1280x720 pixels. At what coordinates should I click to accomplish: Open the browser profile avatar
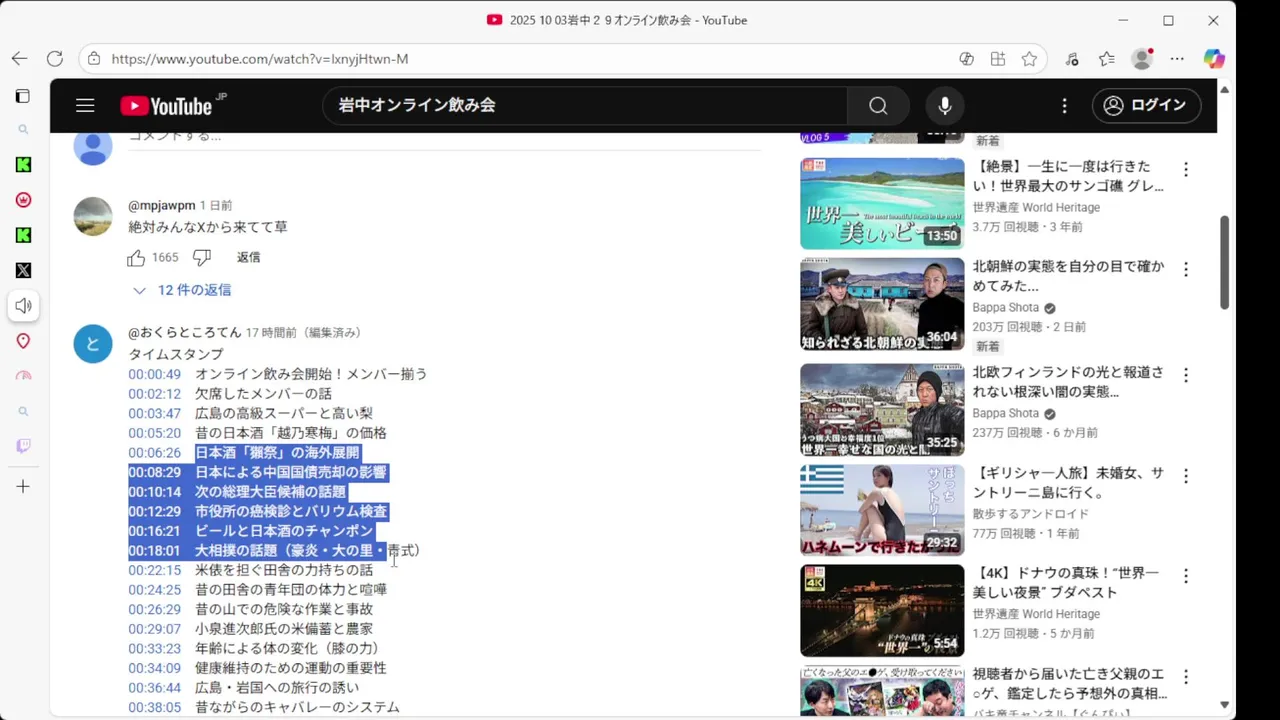pos(1142,59)
